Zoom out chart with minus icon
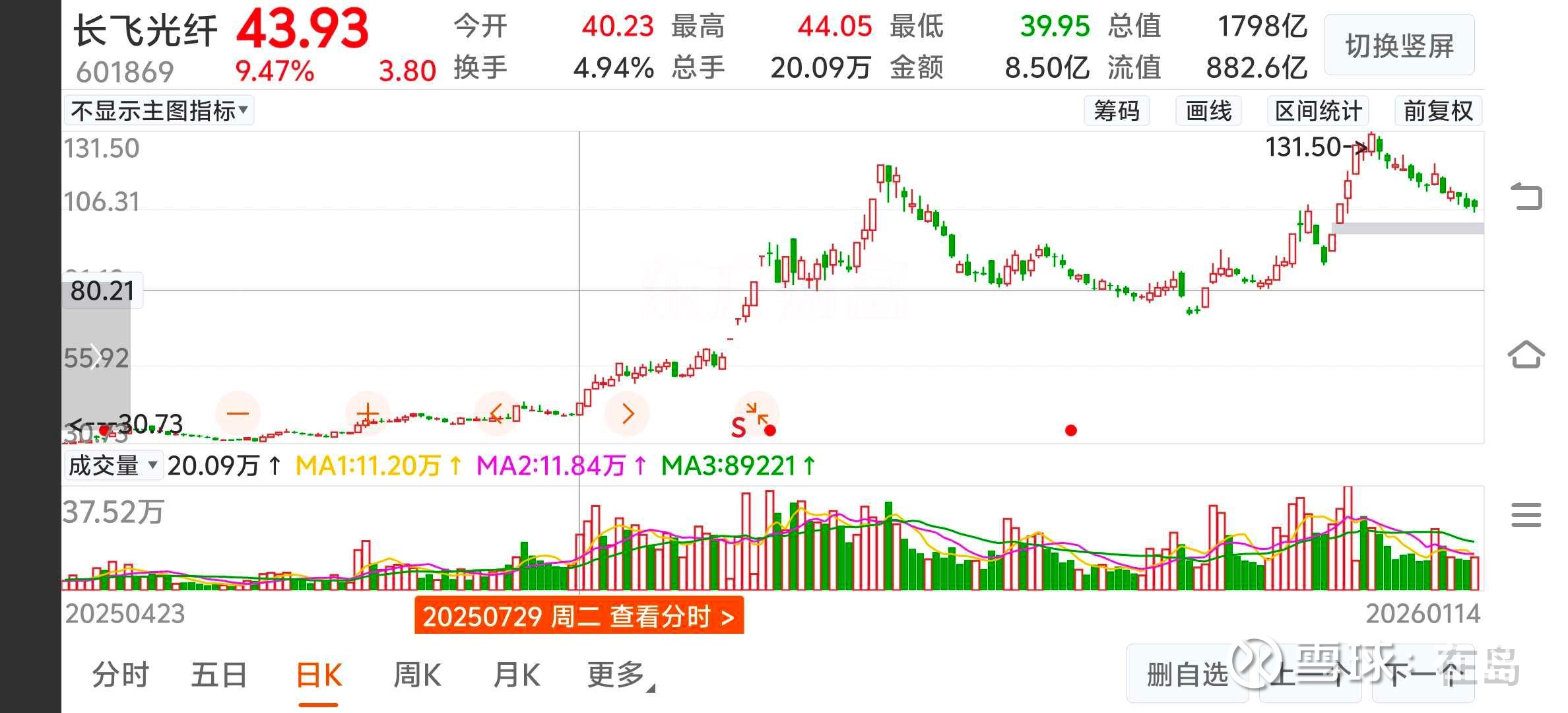Viewport: 1568px width, 713px height. [x=238, y=414]
